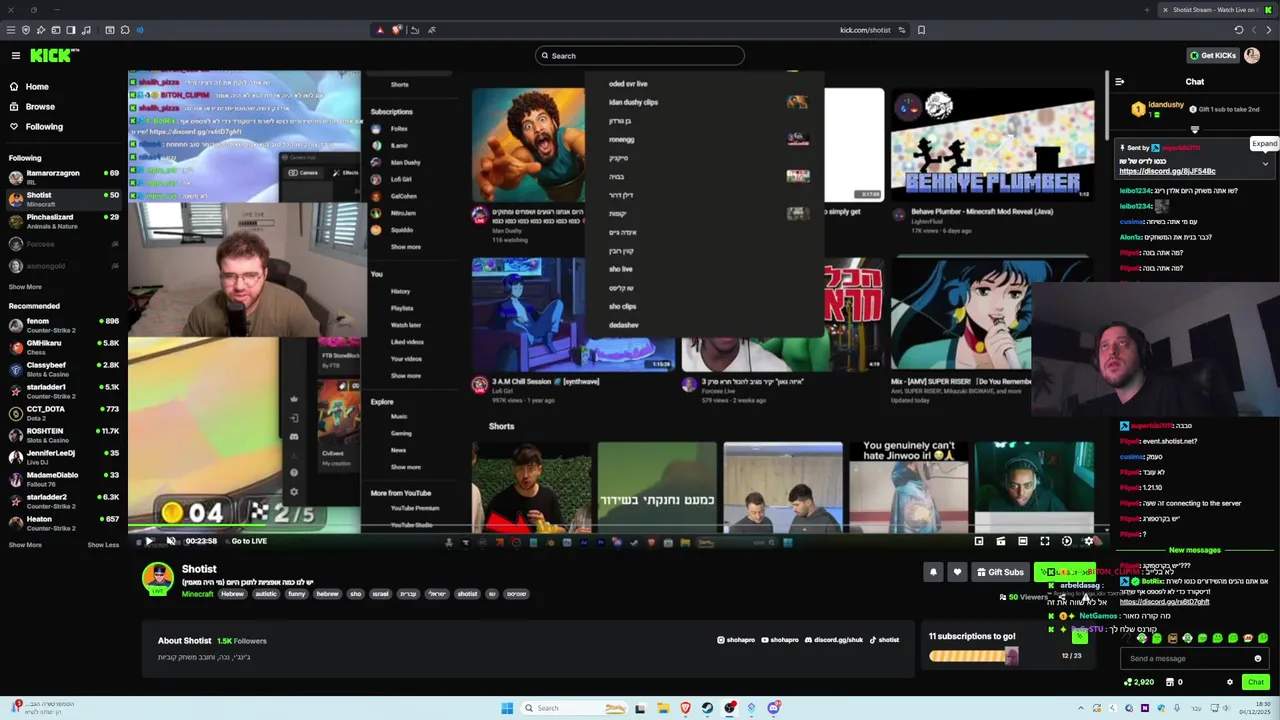Open ROSHTEIN recommended channel
Image resolution: width=1280 pixels, height=720 pixels.
(63, 435)
